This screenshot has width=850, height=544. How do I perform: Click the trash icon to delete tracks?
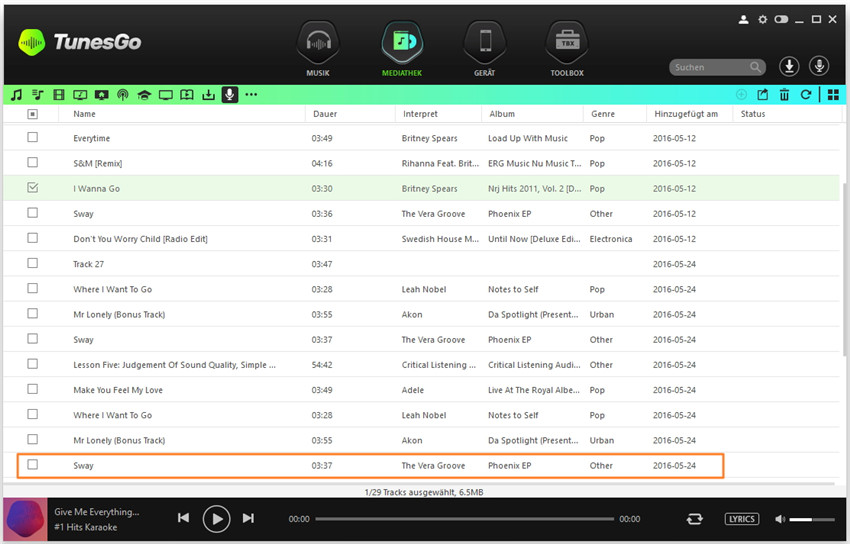coord(784,95)
